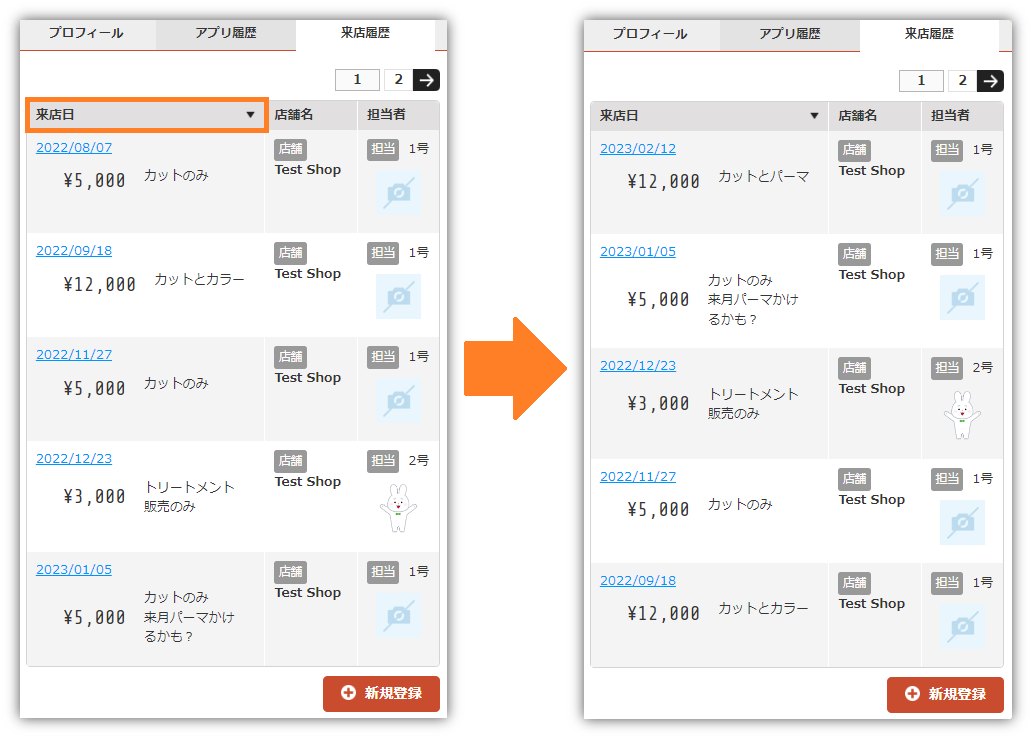Open visit 2022/12/23 in left panel
The width and height of the screenshot is (1031, 739).
coord(74,458)
